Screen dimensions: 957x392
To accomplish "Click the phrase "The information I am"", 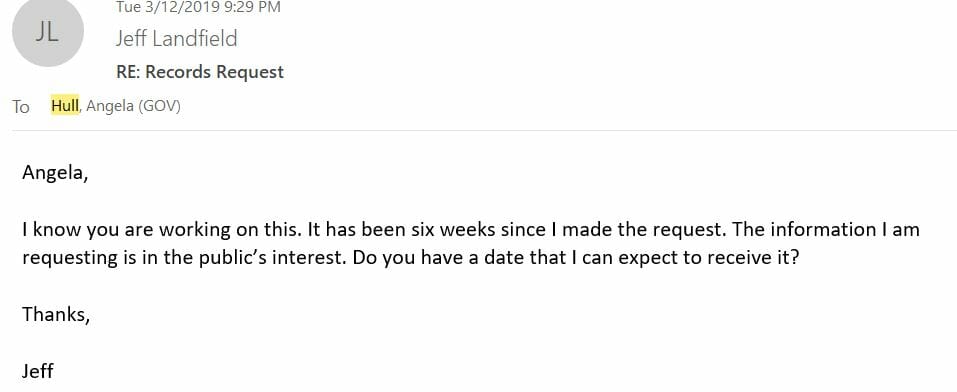I will point(825,230).
